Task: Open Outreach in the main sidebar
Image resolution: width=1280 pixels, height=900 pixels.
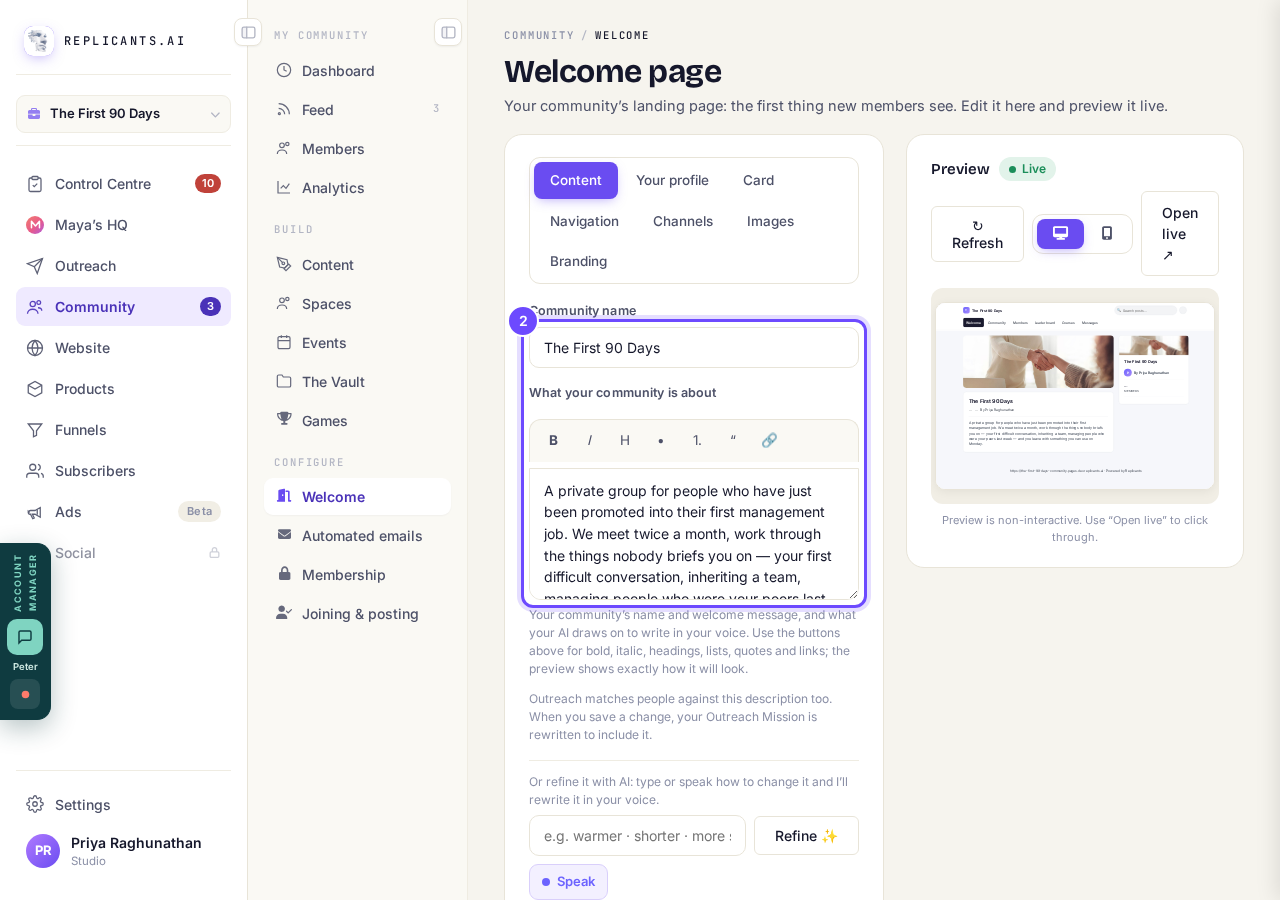Action: [123, 265]
